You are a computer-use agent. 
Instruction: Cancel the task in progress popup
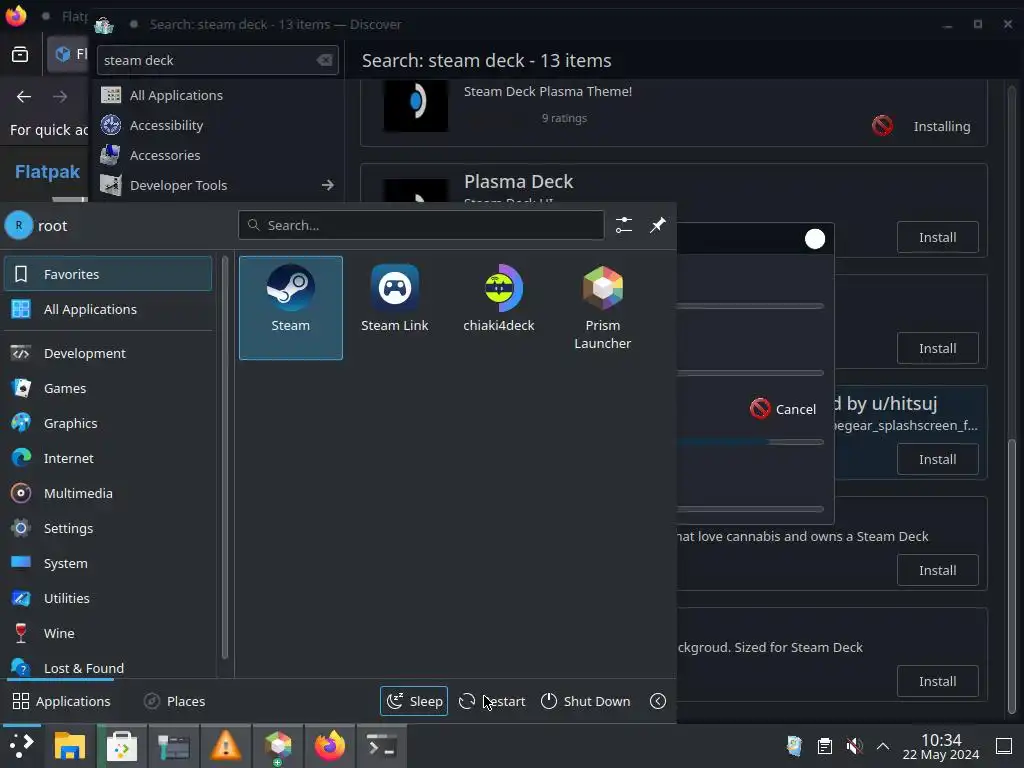tap(783, 409)
